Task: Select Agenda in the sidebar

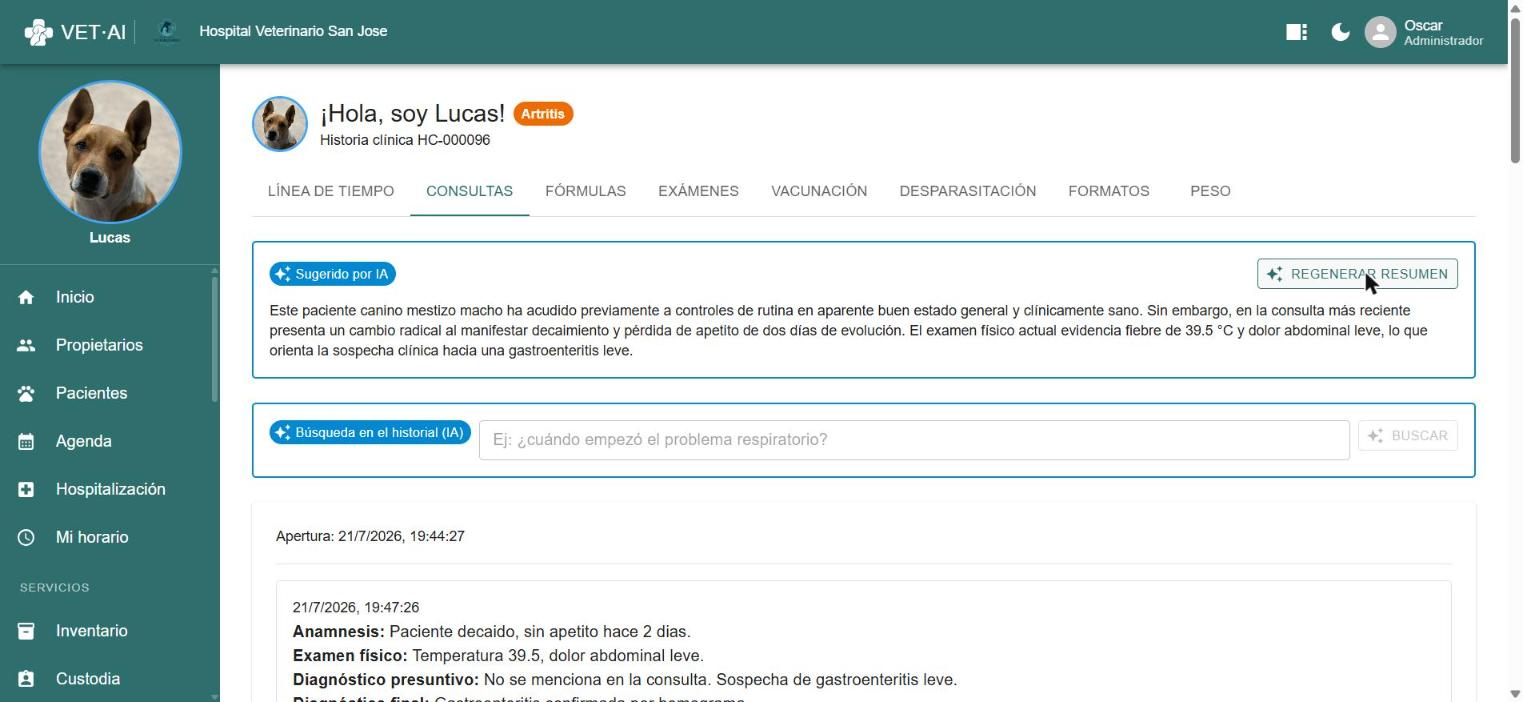Action: (x=108, y=441)
